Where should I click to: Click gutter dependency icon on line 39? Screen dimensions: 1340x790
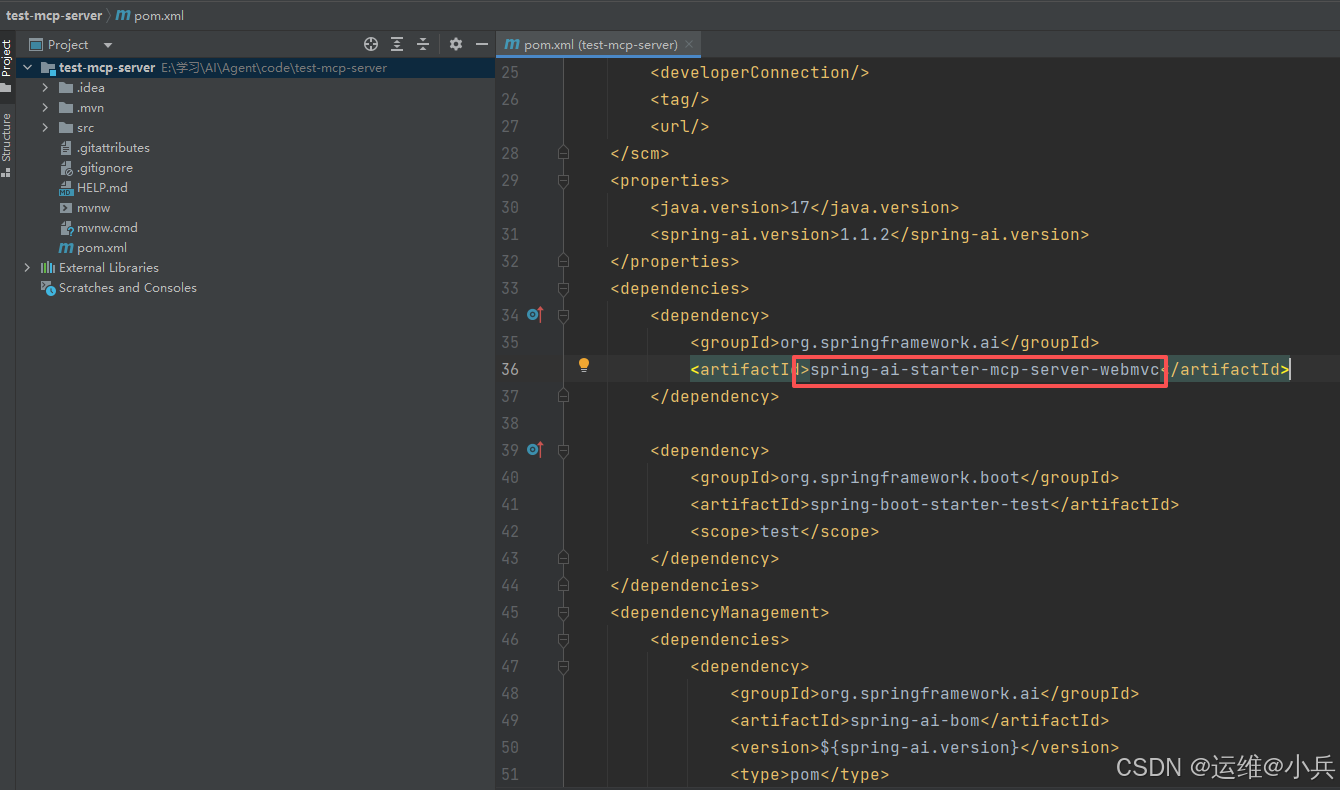pyautogui.click(x=535, y=450)
